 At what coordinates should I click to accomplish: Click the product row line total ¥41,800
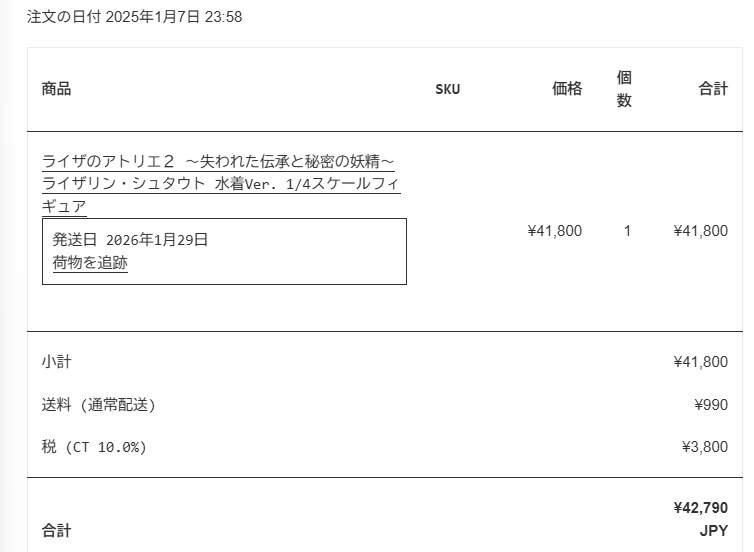(700, 231)
